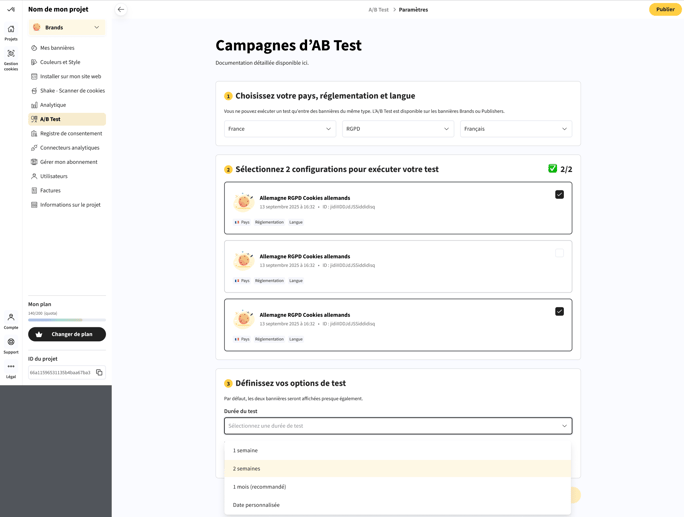
Task: Open the Support globe icon
Action: click(x=11, y=342)
